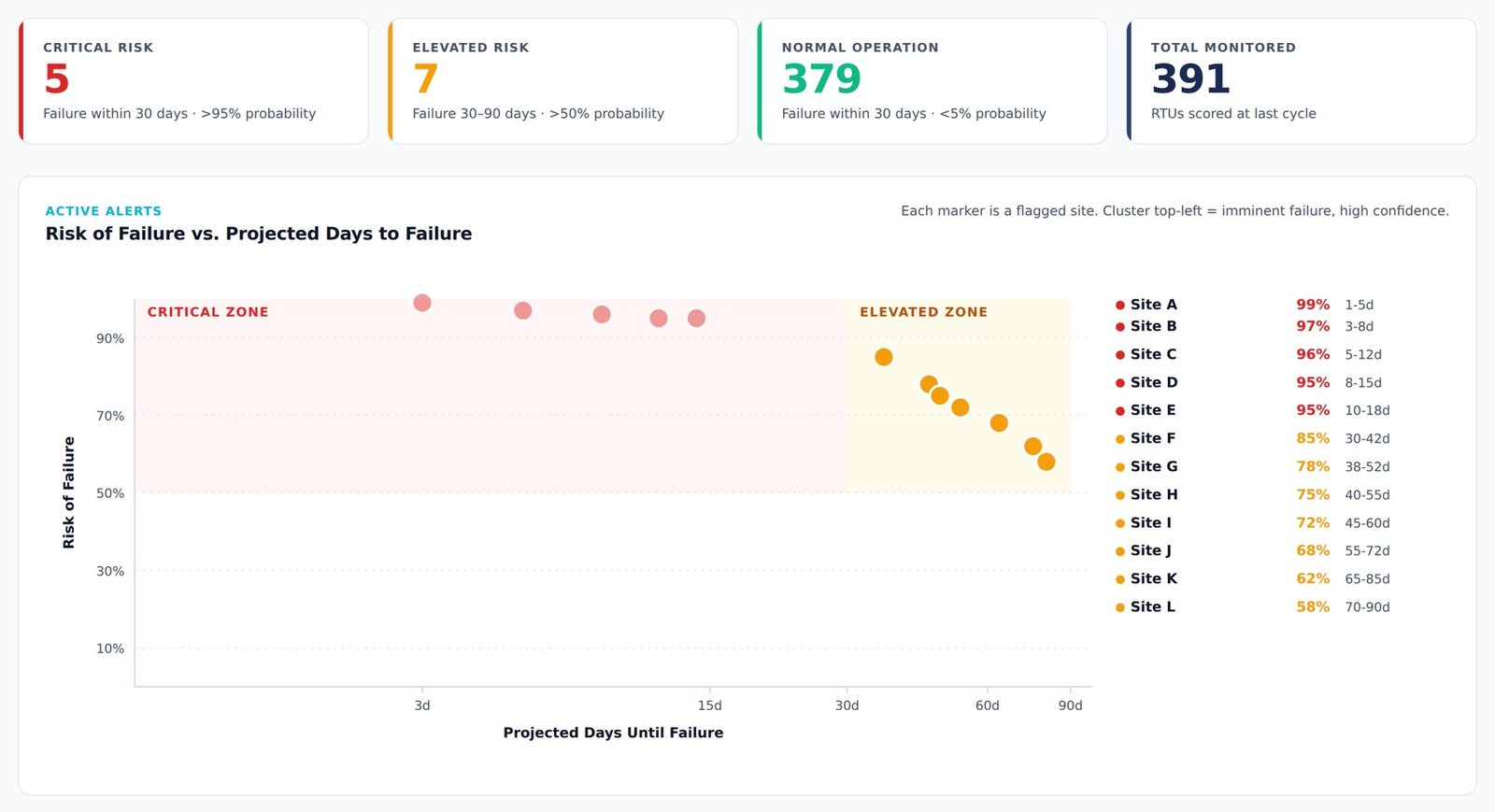Pick Site G row in the legend list
This screenshot has width=1495, height=812.
(x=1253, y=466)
